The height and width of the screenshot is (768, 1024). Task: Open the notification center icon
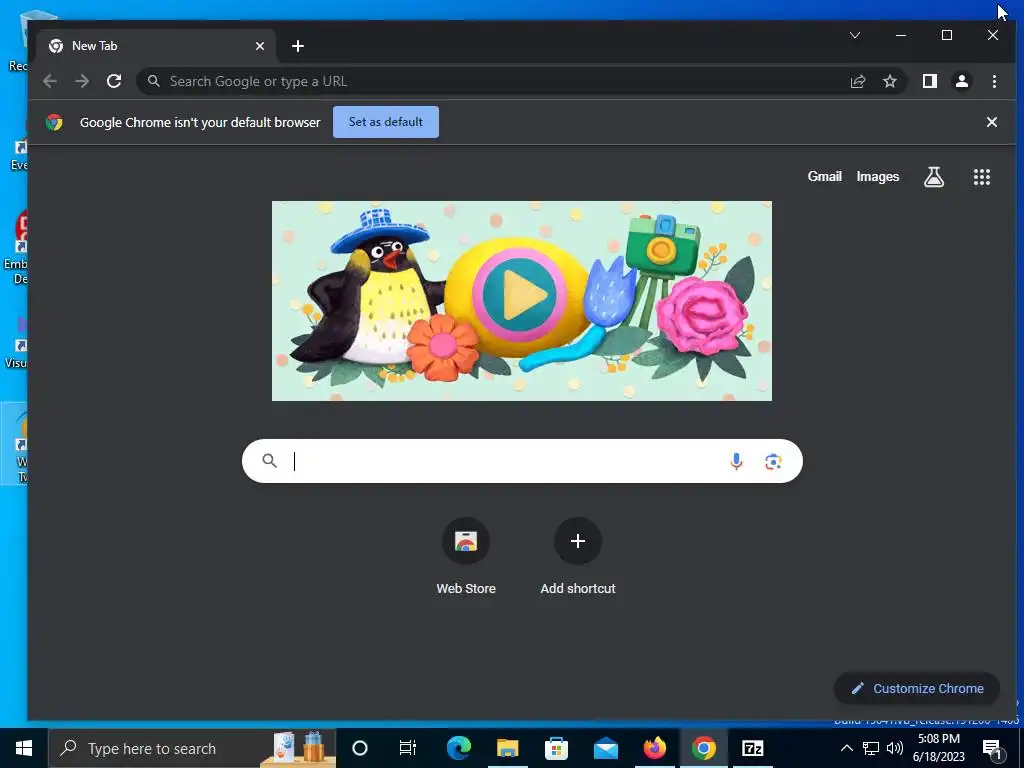[x=992, y=748]
